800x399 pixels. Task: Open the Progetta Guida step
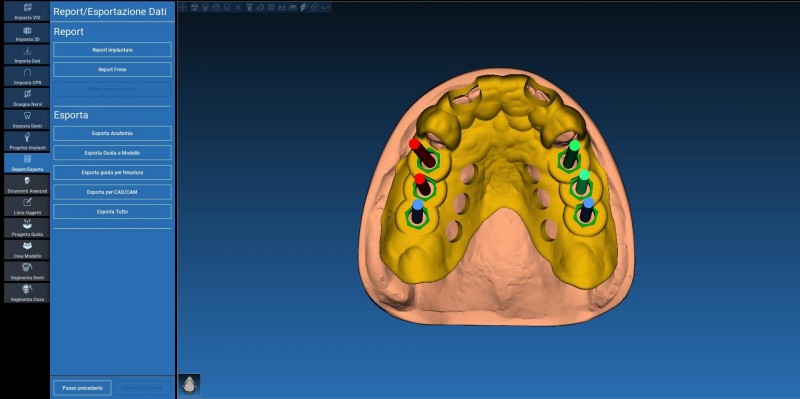click(27, 228)
